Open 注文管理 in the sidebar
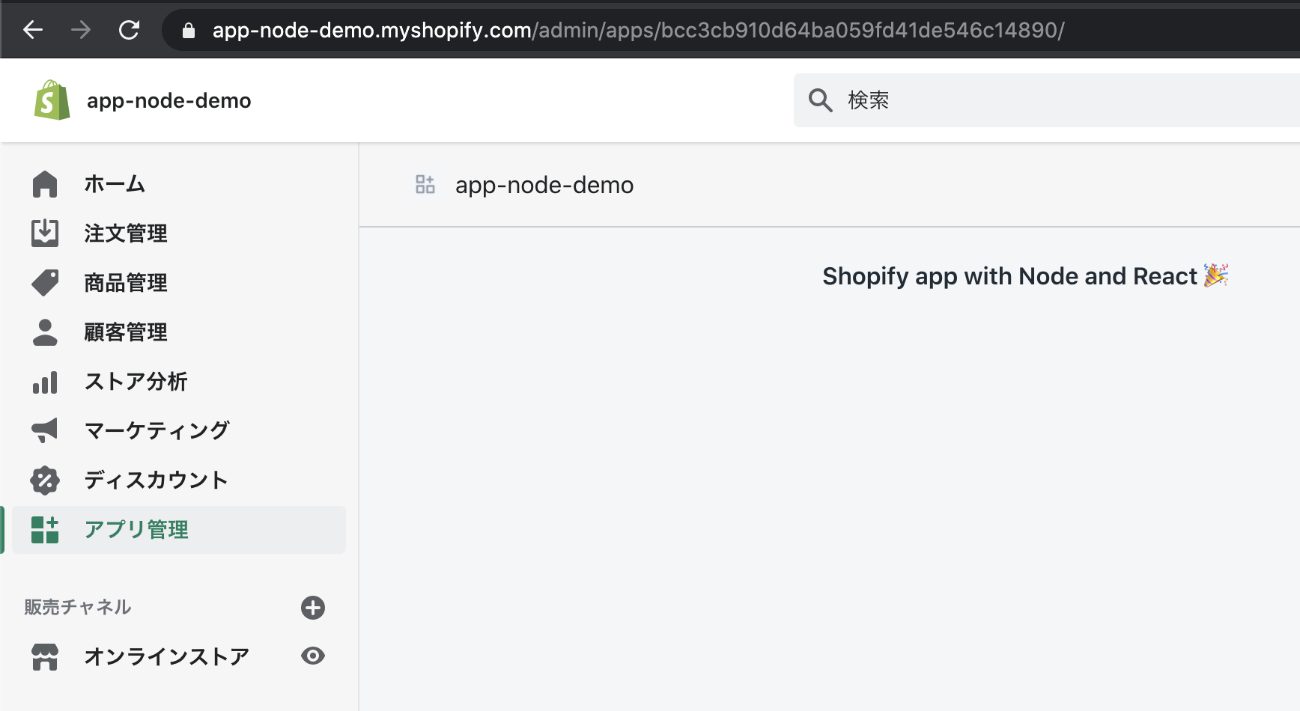 [x=126, y=233]
